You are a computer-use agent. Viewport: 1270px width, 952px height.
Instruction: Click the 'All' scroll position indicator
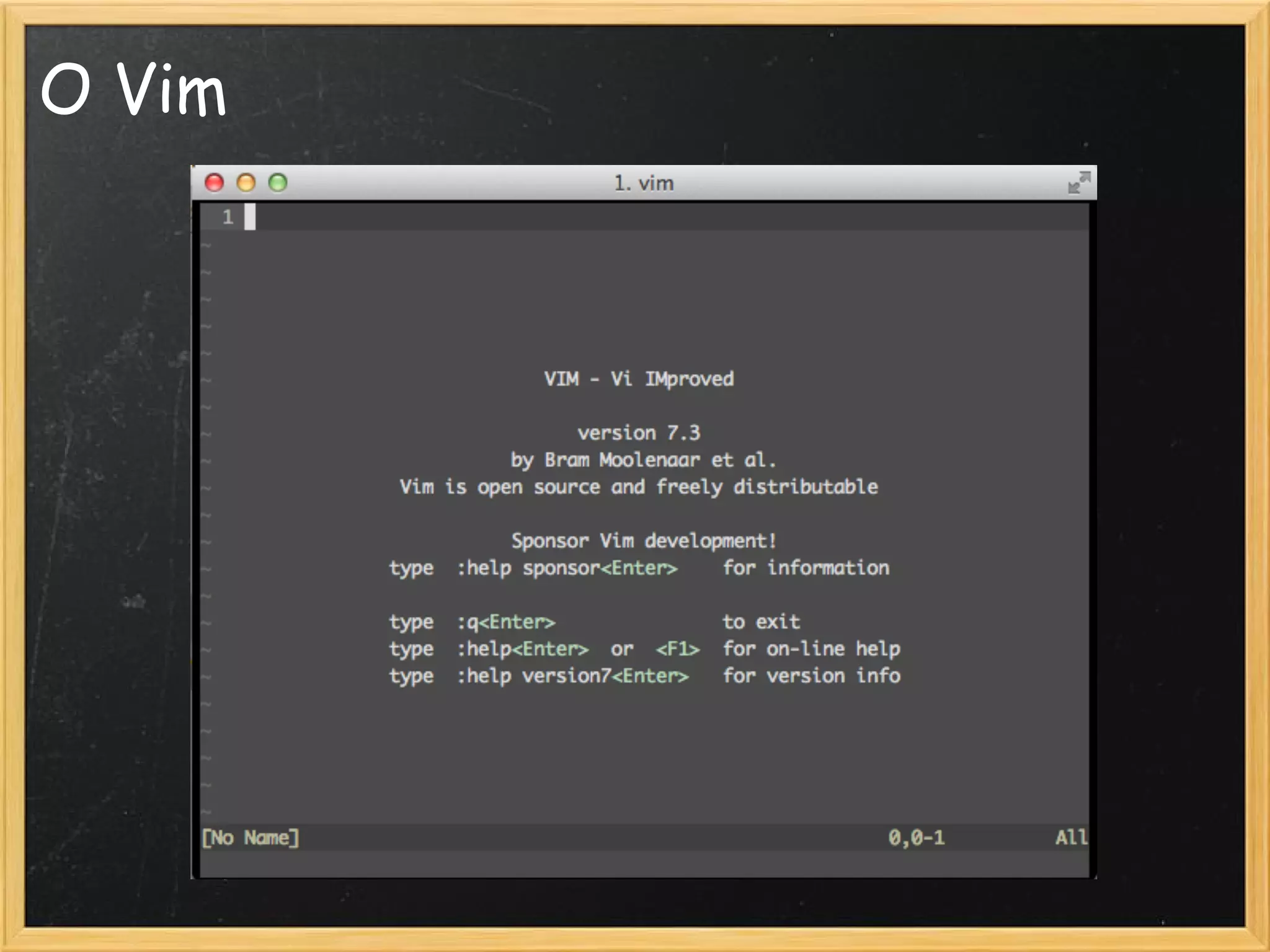(1071, 837)
